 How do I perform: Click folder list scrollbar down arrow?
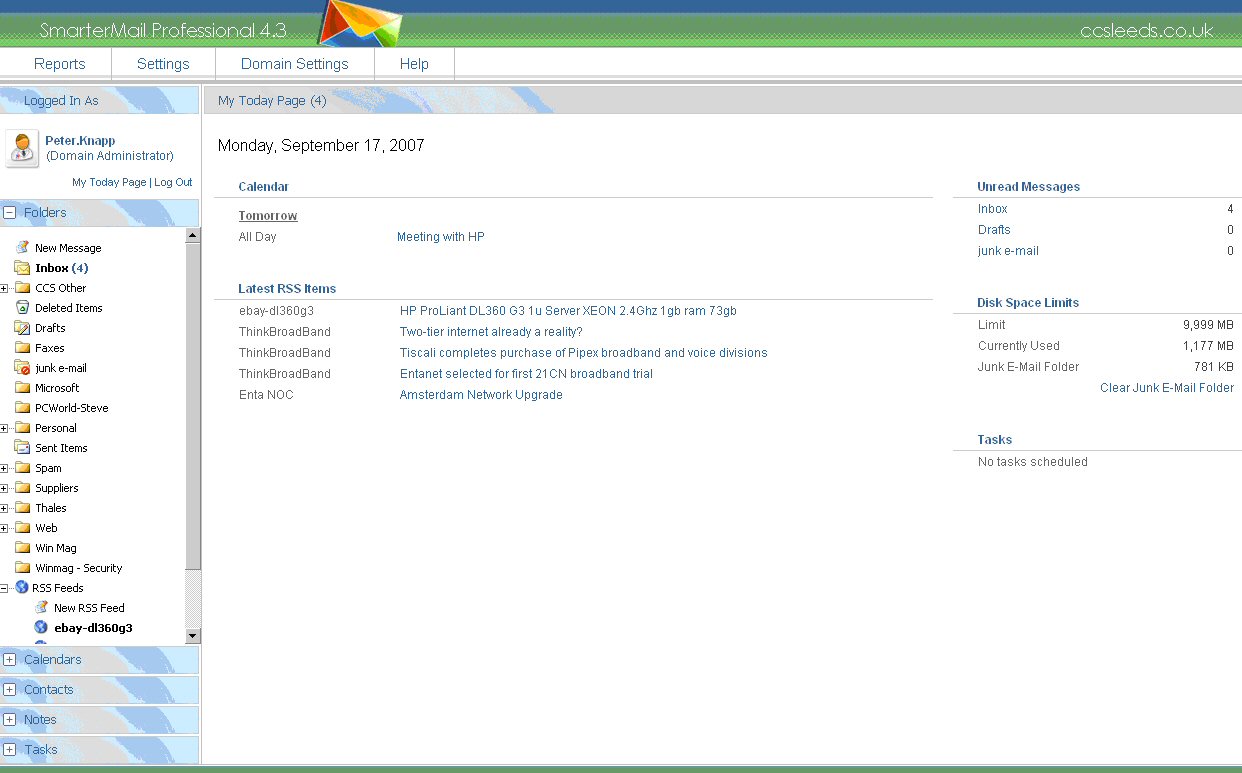click(193, 635)
